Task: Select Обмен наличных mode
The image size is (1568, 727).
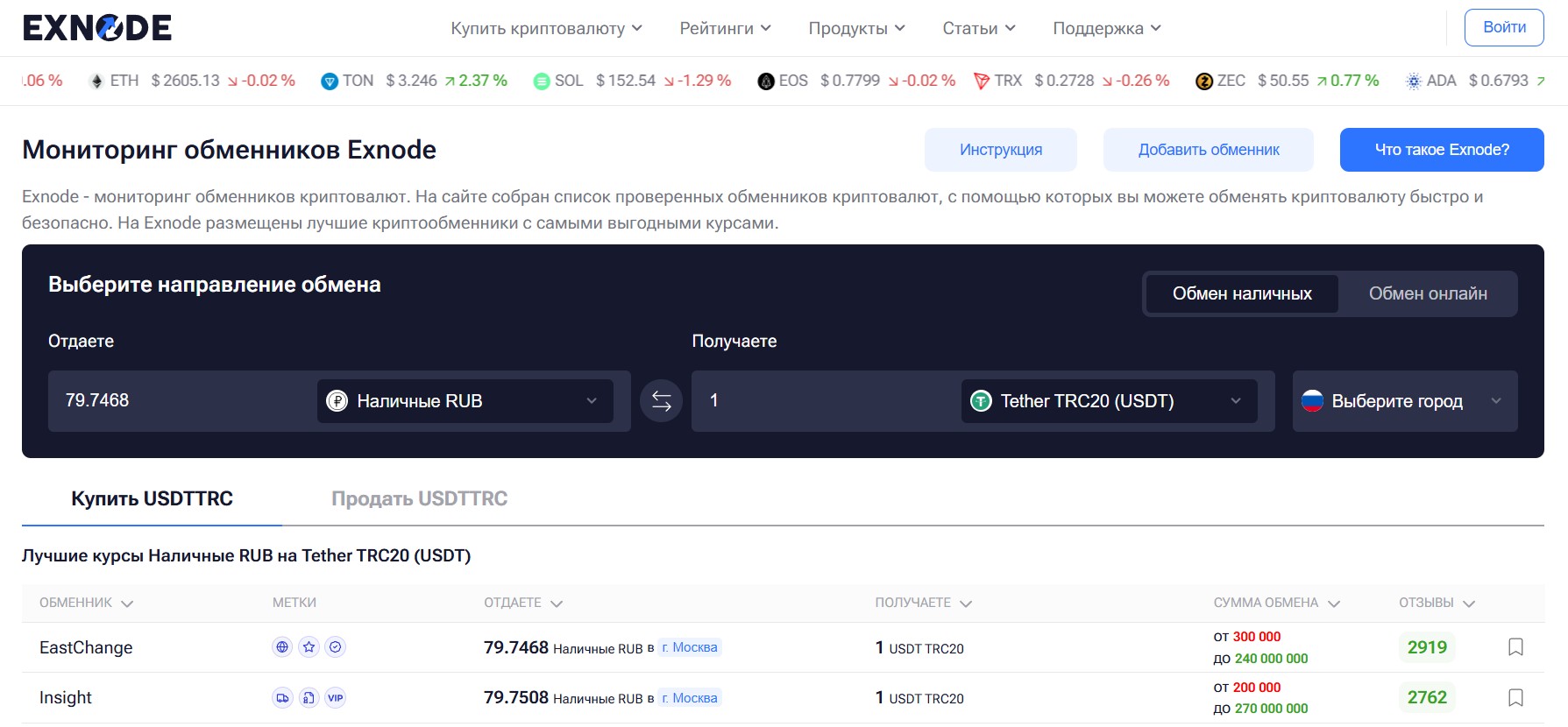Action: tap(1242, 294)
